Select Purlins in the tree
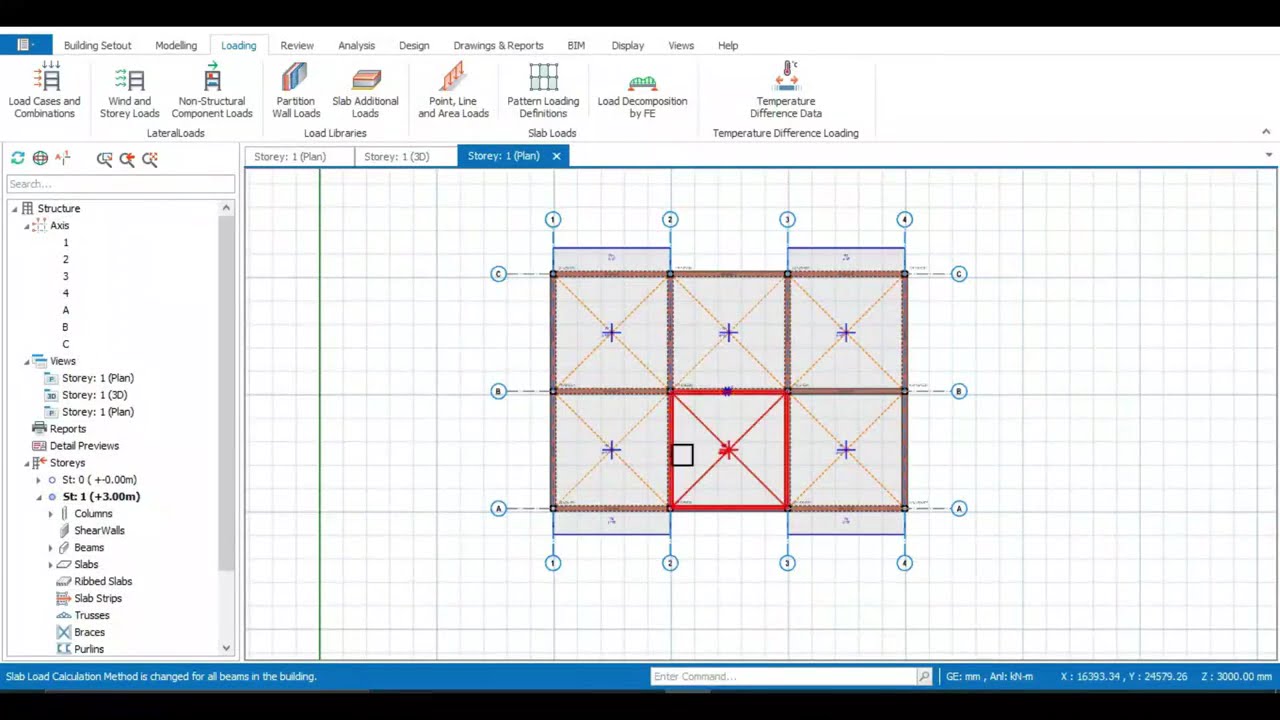The width and height of the screenshot is (1280, 720). pos(89,649)
